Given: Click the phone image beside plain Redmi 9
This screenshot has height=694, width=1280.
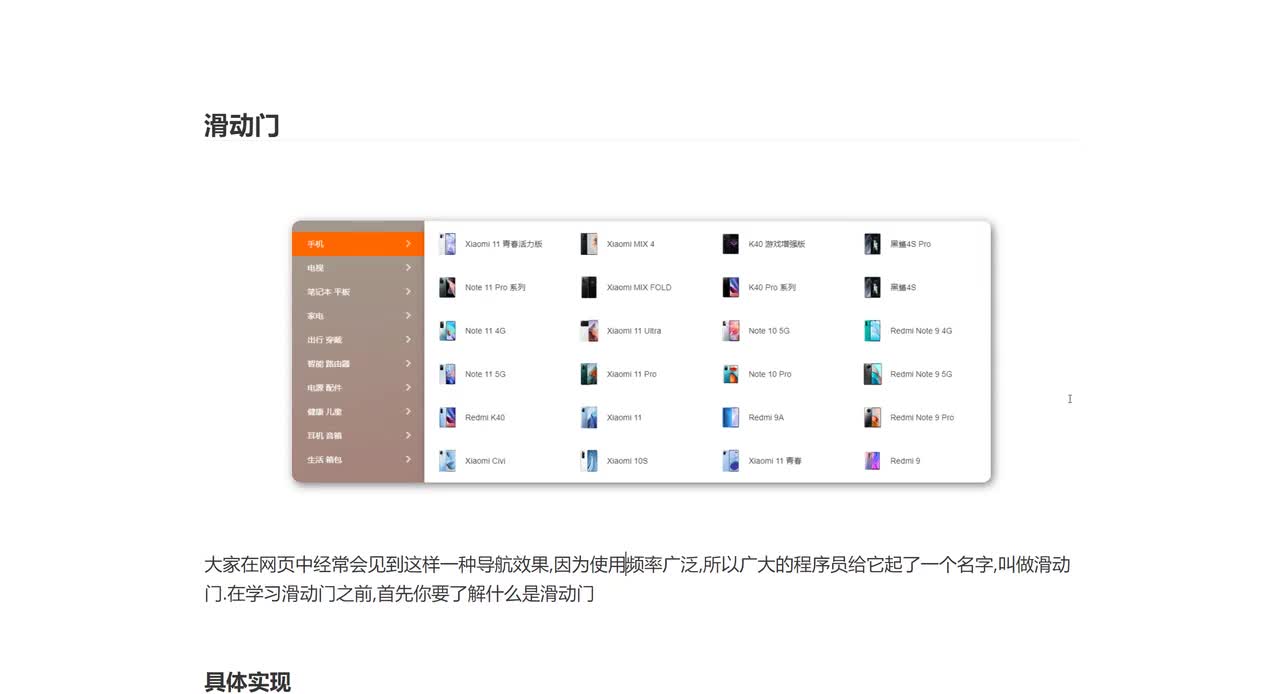Looking at the screenshot, I should point(873,461).
